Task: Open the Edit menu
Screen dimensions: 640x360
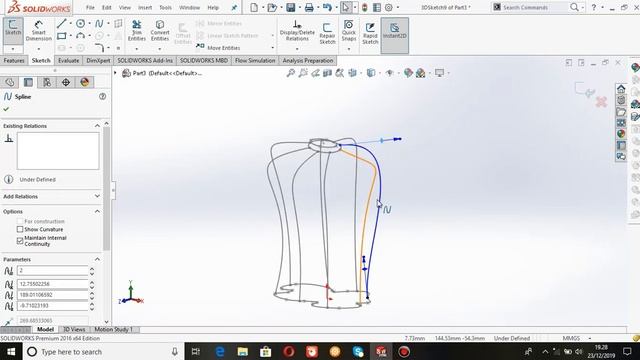Action: (107, 7)
